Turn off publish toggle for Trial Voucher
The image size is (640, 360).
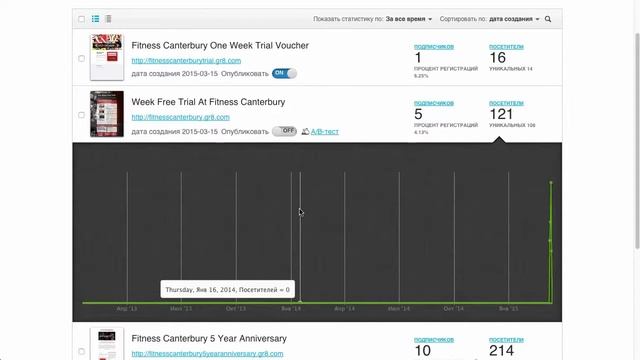(284, 73)
